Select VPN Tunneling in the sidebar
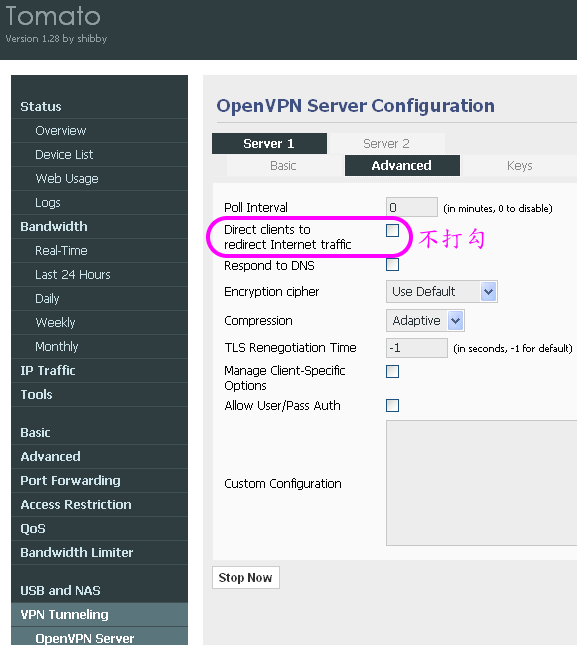The height and width of the screenshot is (645, 577). click(100, 615)
